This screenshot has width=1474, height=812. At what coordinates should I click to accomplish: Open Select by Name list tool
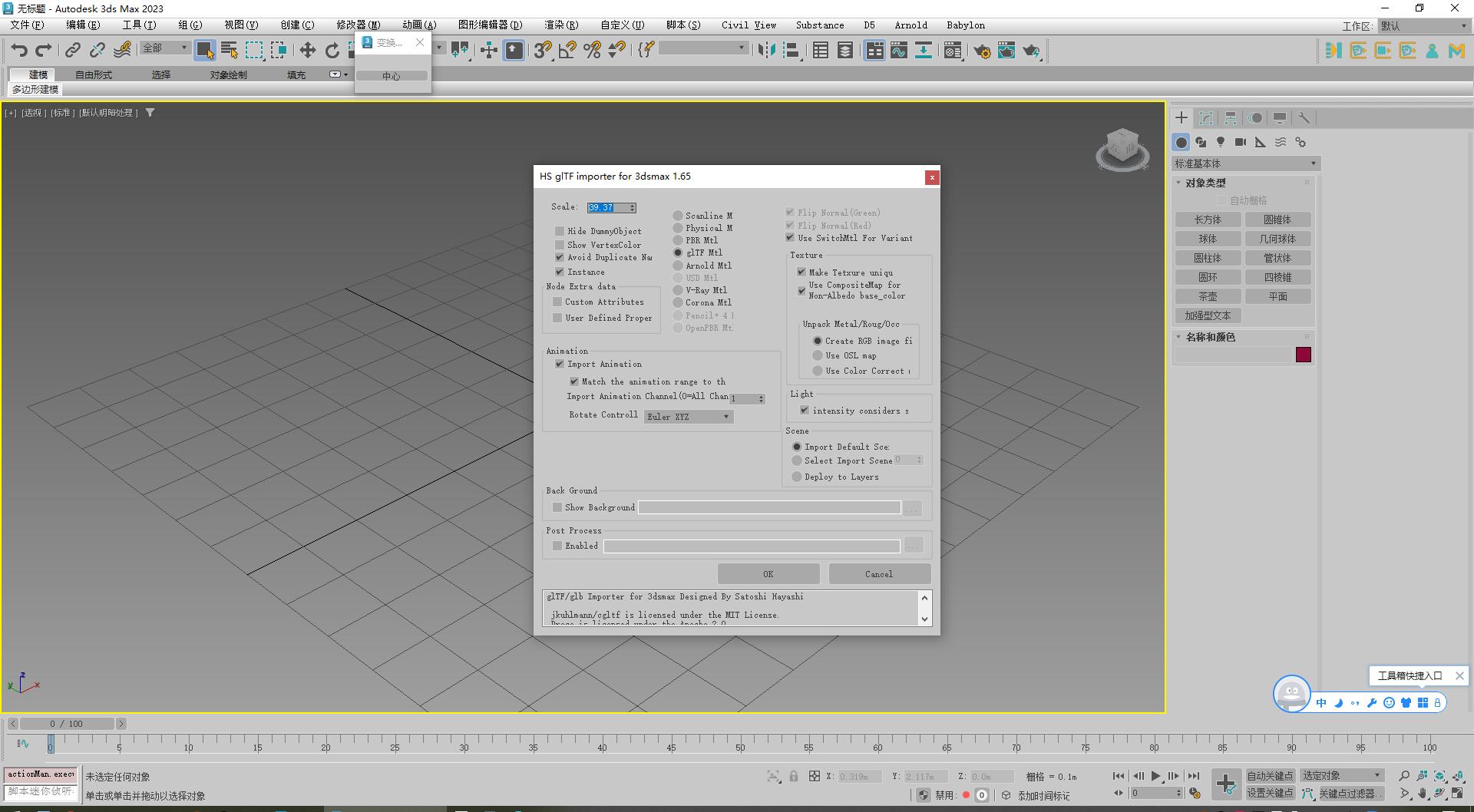[x=229, y=51]
